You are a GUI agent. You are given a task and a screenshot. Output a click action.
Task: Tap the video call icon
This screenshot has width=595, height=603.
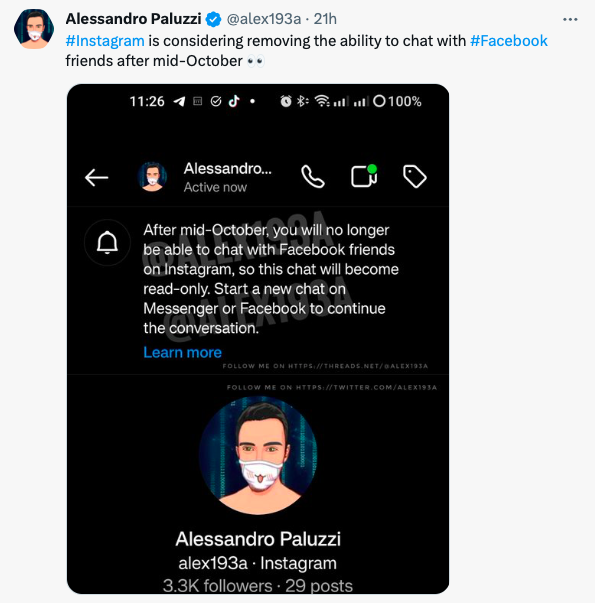pyautogui.click(x=364, y=176)
